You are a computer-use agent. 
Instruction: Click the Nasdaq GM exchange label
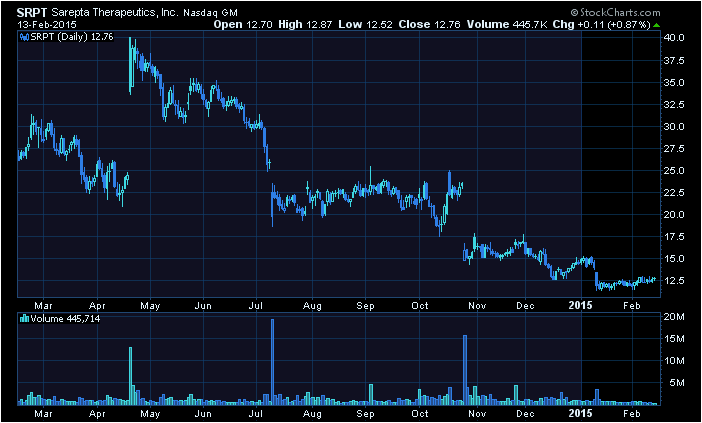(210, 13)
